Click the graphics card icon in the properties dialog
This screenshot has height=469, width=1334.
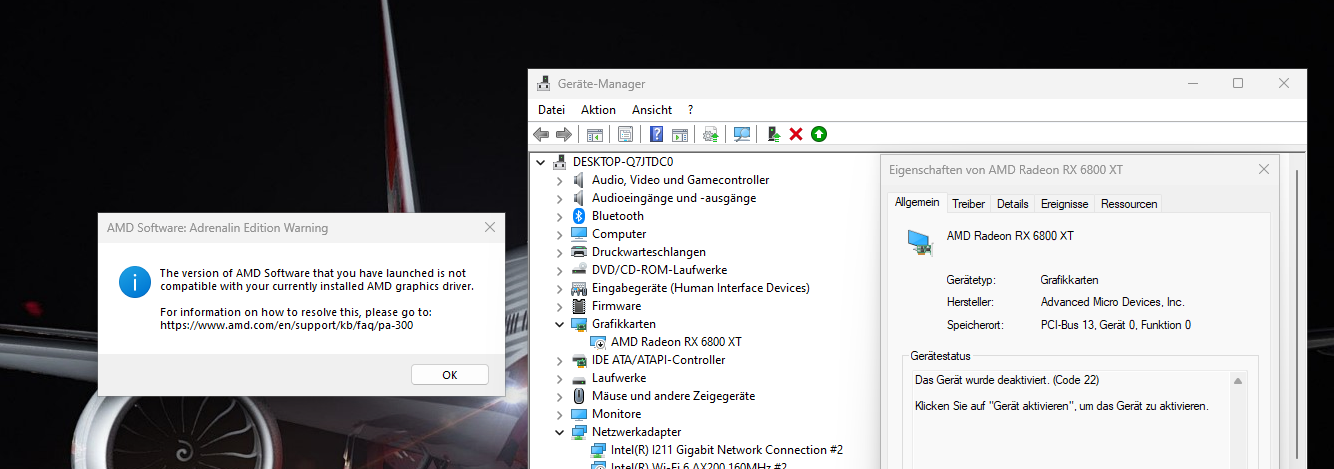920,241
